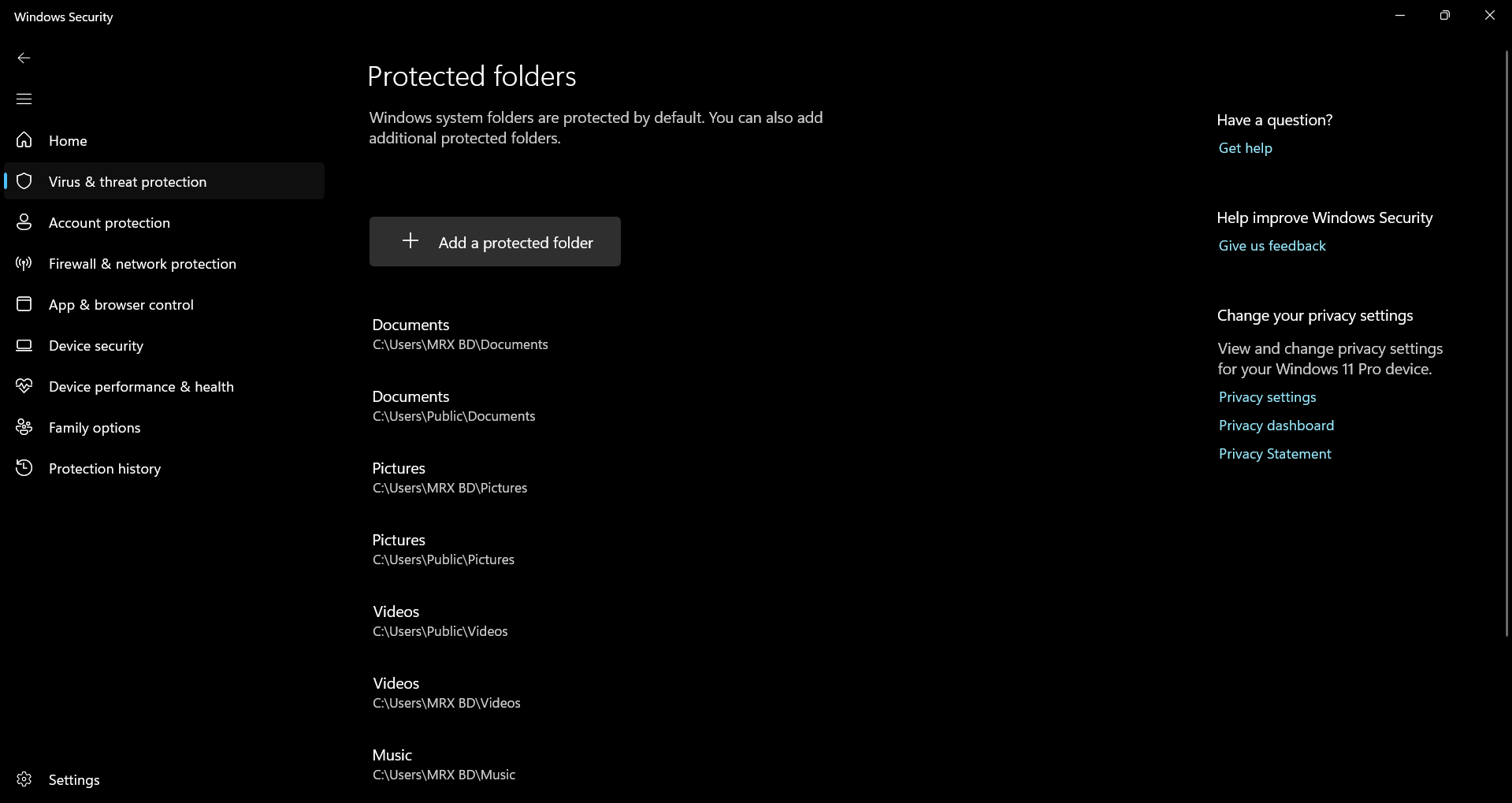Open the Privacy Statement link
Screen dimensions: 1512x803
1274,454
